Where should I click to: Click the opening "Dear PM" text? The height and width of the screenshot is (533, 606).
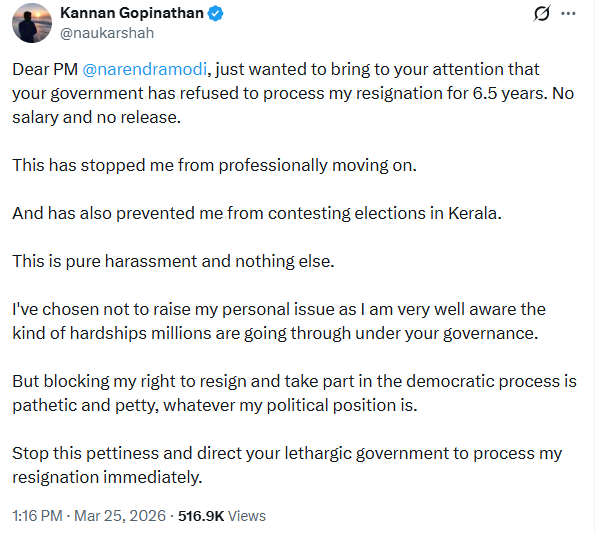coord(39,69)
